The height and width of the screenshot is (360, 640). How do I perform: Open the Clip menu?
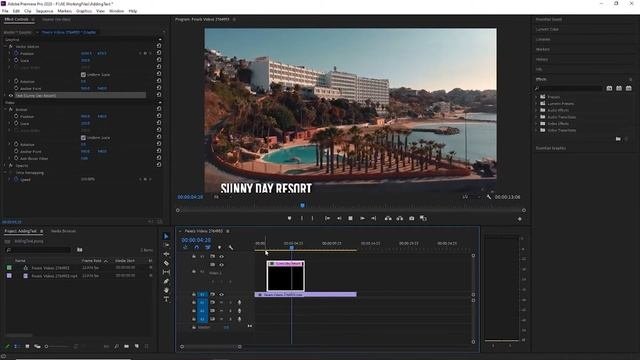(28, 11)
